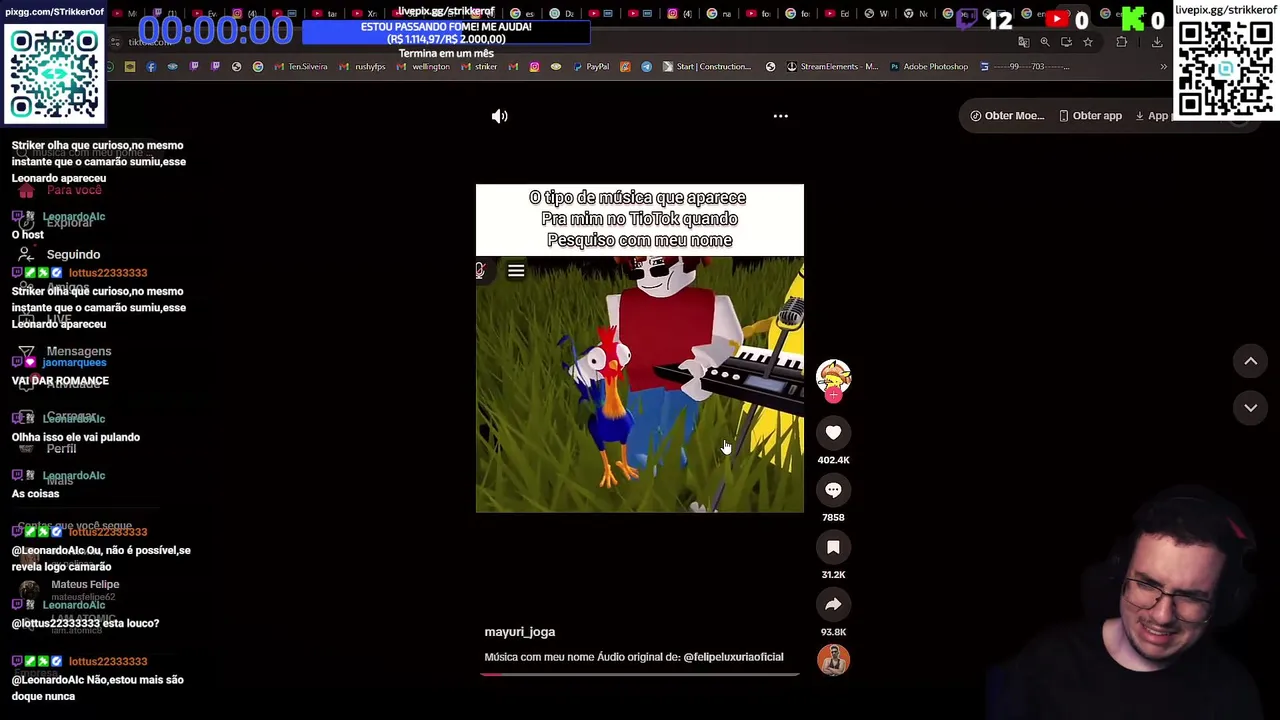Open the wellington bookmark
The width and height of the screenshot is (1280, 720).
(x=423, y=67)
